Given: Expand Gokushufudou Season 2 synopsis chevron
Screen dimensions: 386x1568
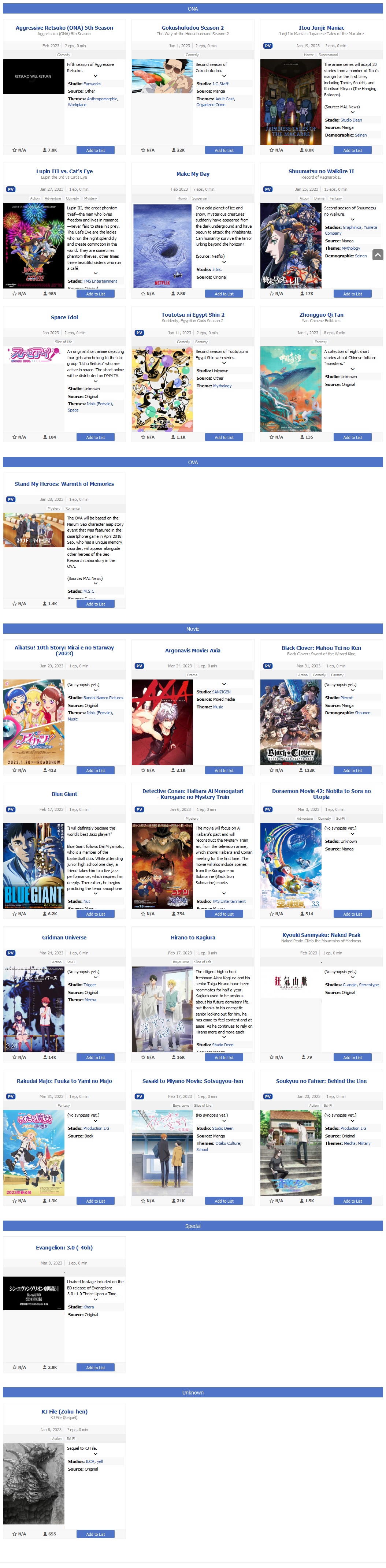Looking at the screenshot, I should click(224, 76).
